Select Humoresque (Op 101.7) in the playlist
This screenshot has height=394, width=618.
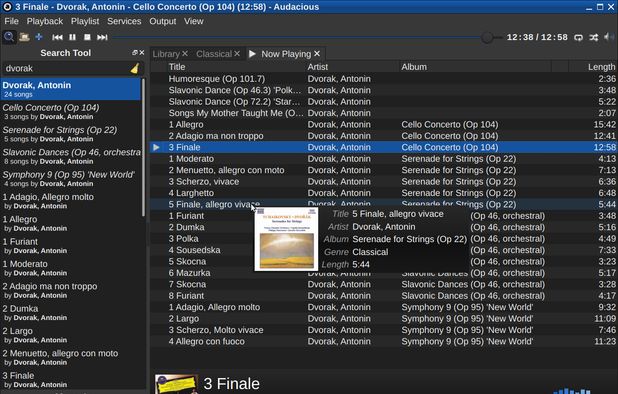384,79
